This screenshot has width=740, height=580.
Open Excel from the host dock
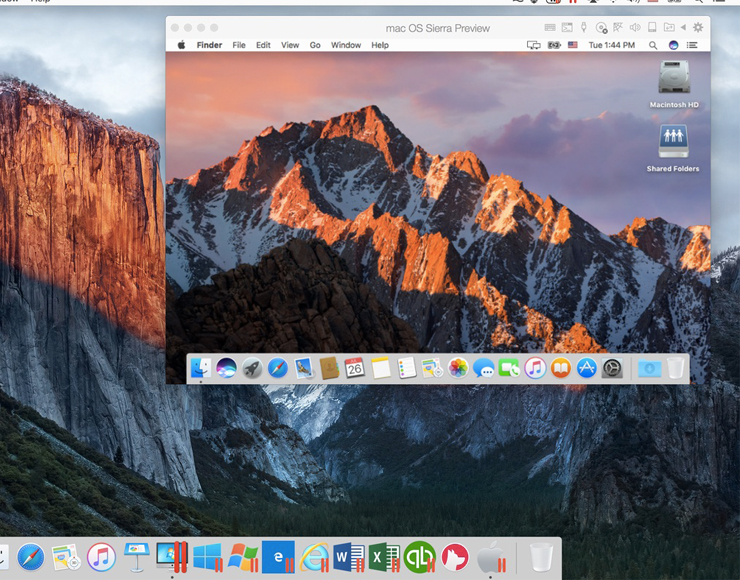pyautogui.click(x=384, y=557)
